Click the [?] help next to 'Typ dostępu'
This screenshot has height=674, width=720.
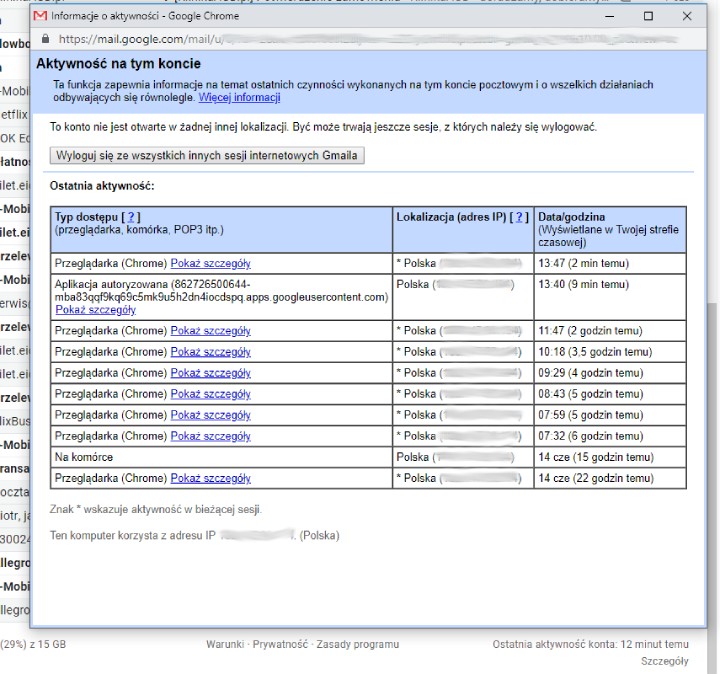(x=130, y=217)
